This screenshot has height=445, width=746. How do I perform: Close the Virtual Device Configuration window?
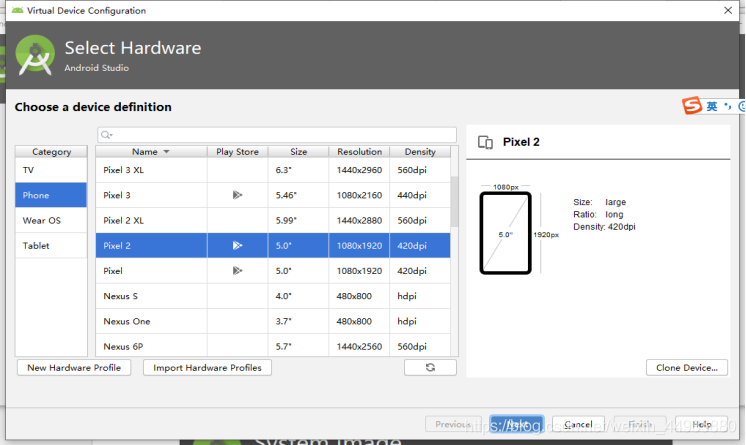(x=727, y=10)
